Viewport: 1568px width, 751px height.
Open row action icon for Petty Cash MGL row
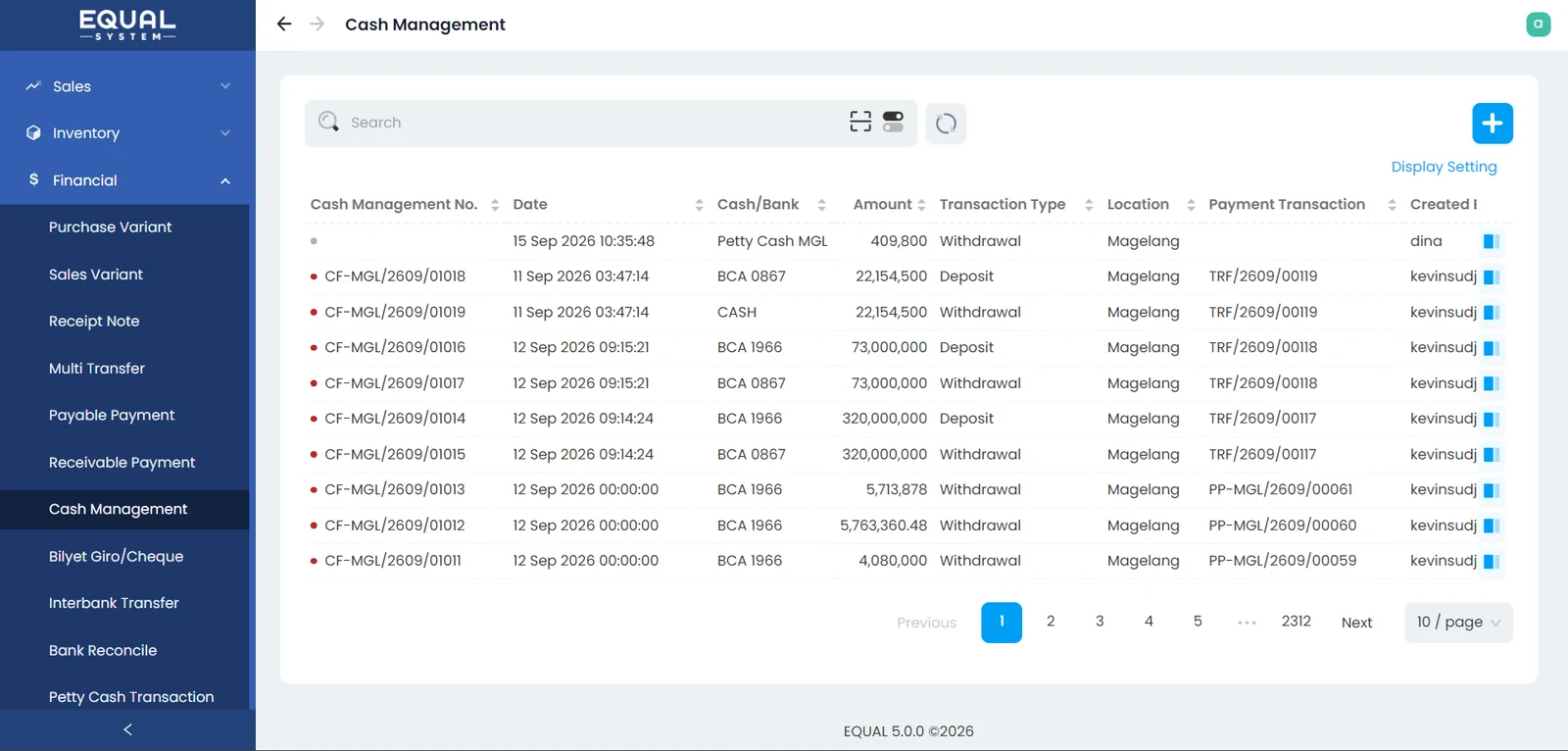1492,241
